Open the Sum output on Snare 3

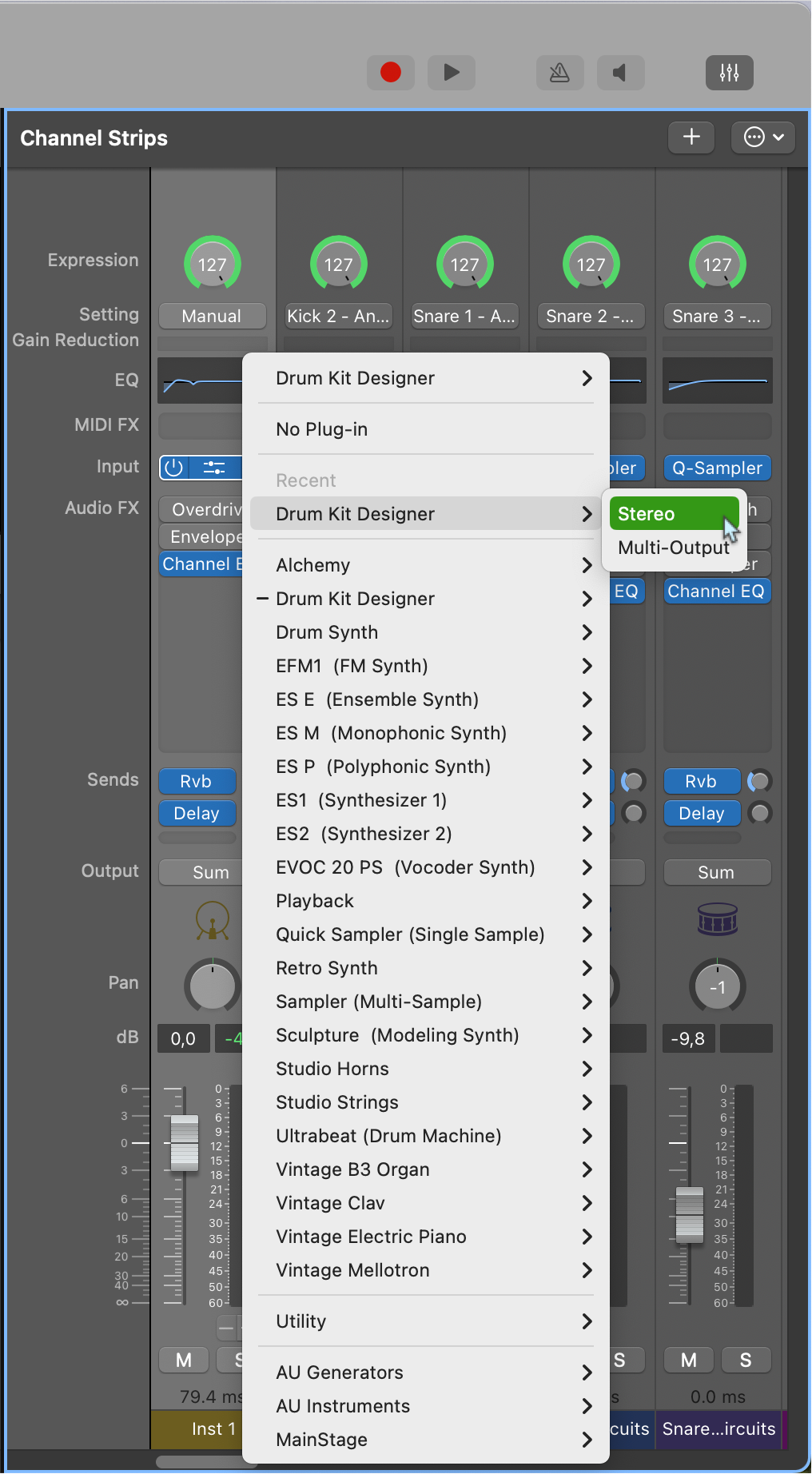point(717,872)
